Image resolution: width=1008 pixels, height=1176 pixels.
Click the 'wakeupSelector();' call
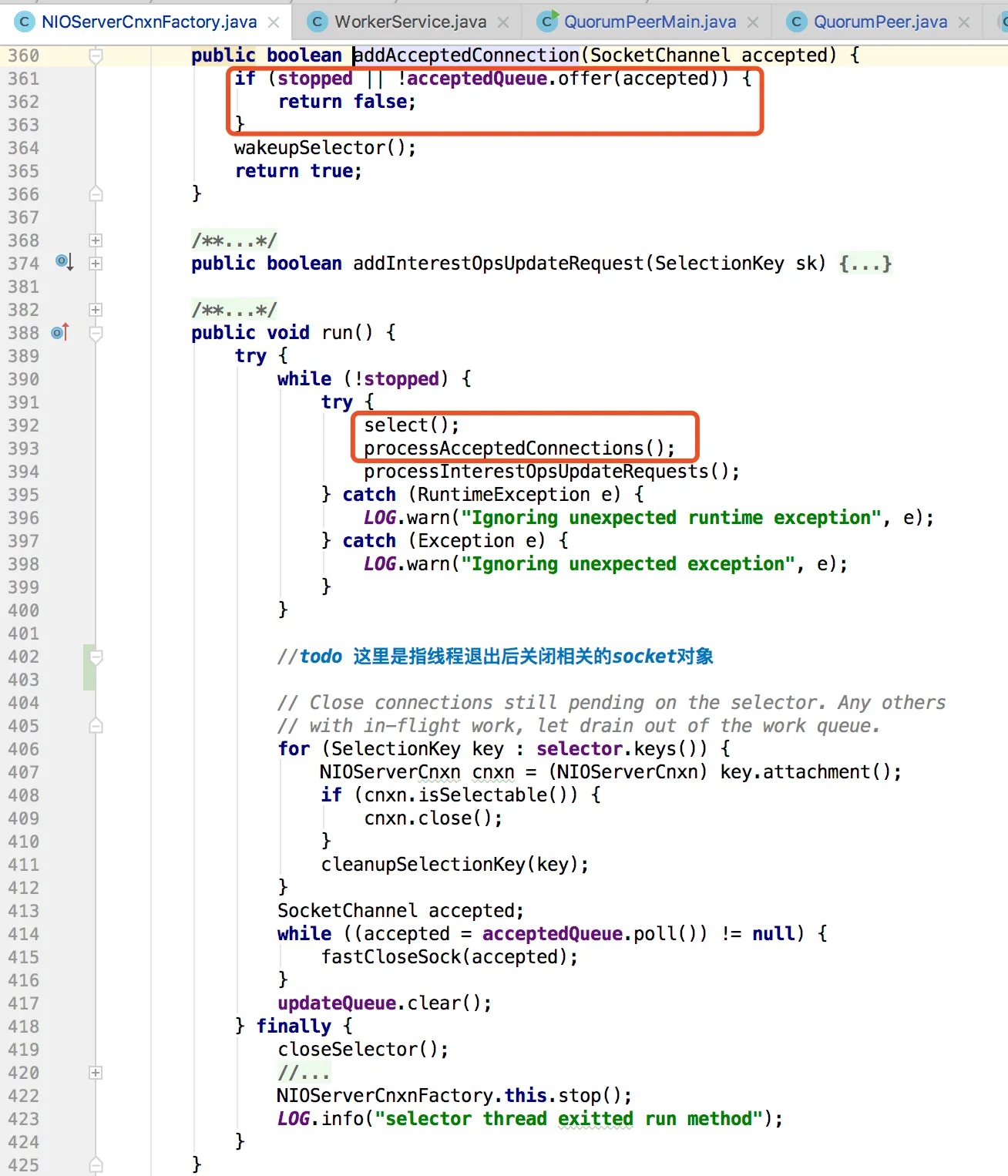coord(325,148)
